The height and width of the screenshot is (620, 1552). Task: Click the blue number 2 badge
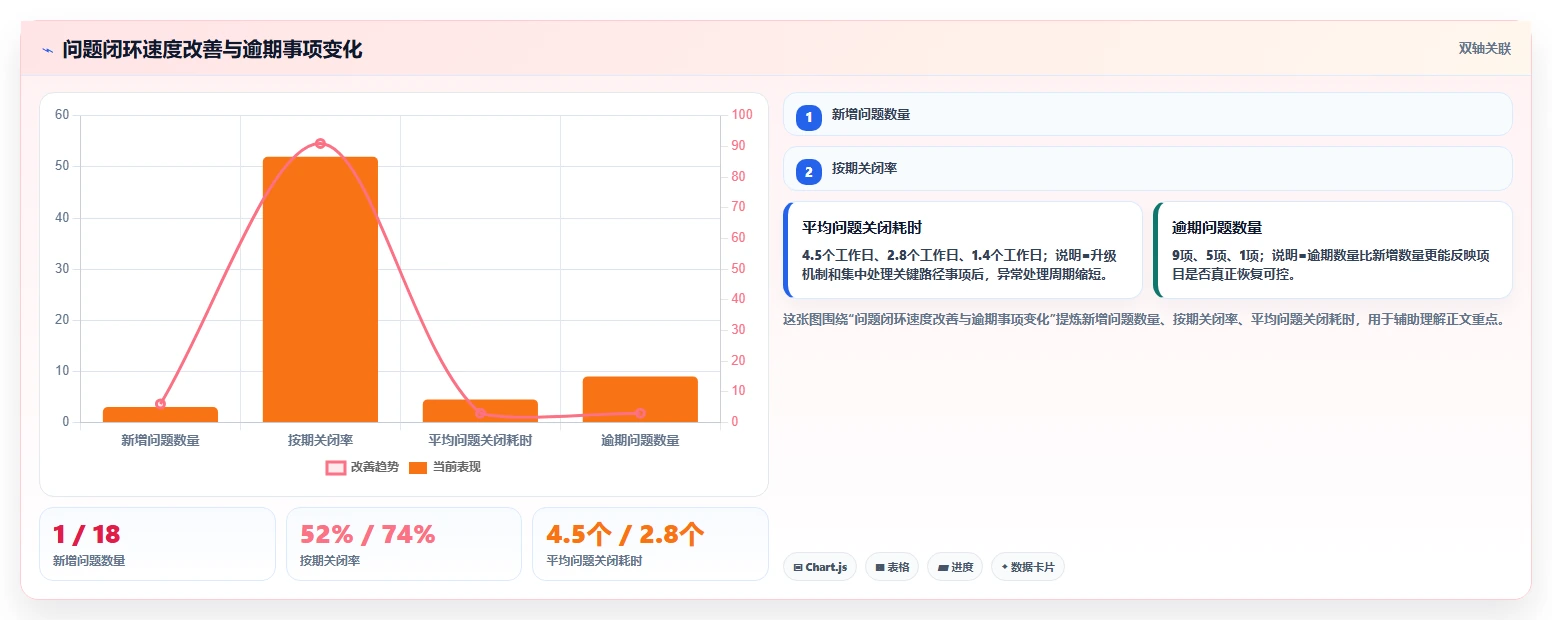809,172
